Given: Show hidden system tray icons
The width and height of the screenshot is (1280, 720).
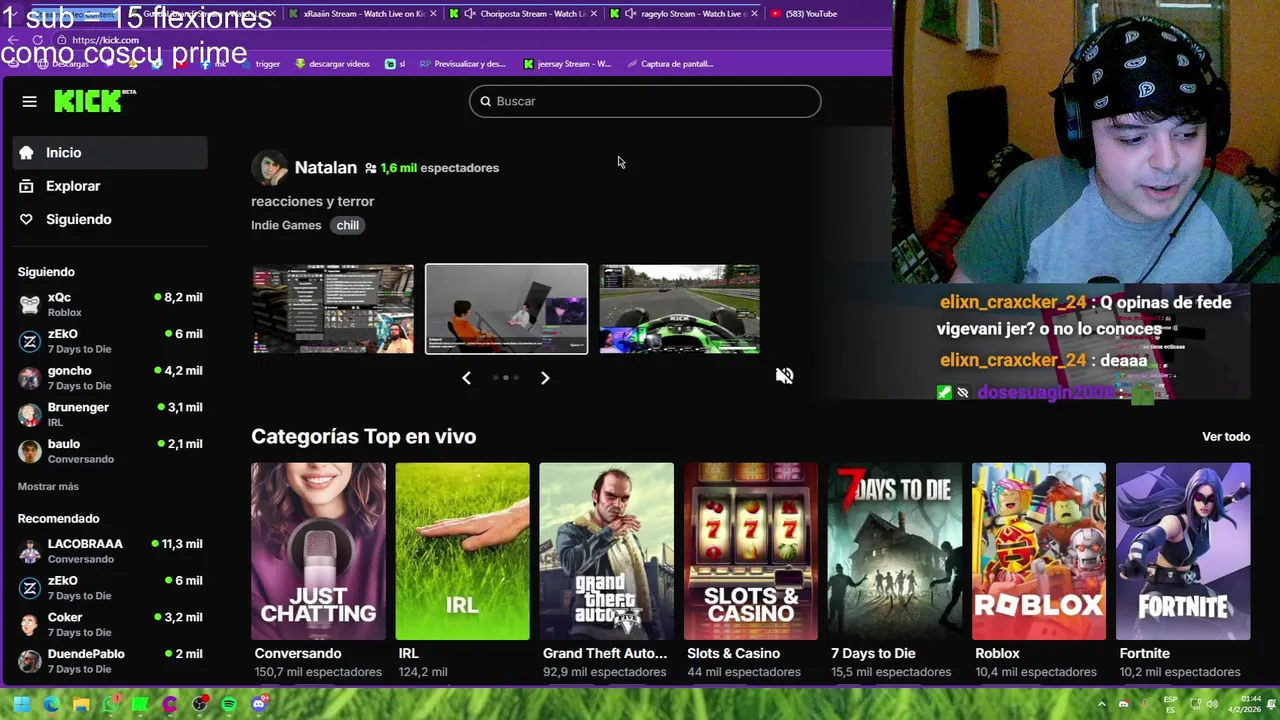Looking at the screenshot, I should coord(1102,704).
